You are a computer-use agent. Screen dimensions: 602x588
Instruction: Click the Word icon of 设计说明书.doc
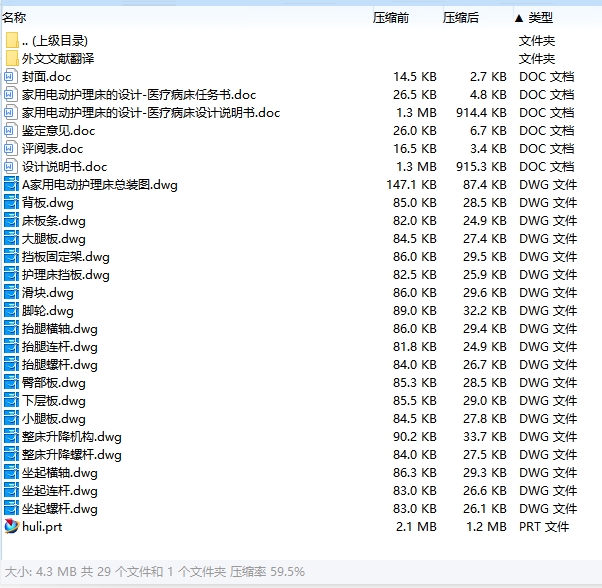click(11, 167)
